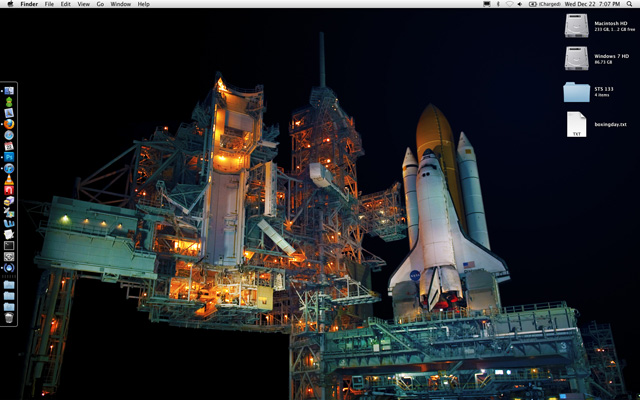Open the Window menu

120,4
